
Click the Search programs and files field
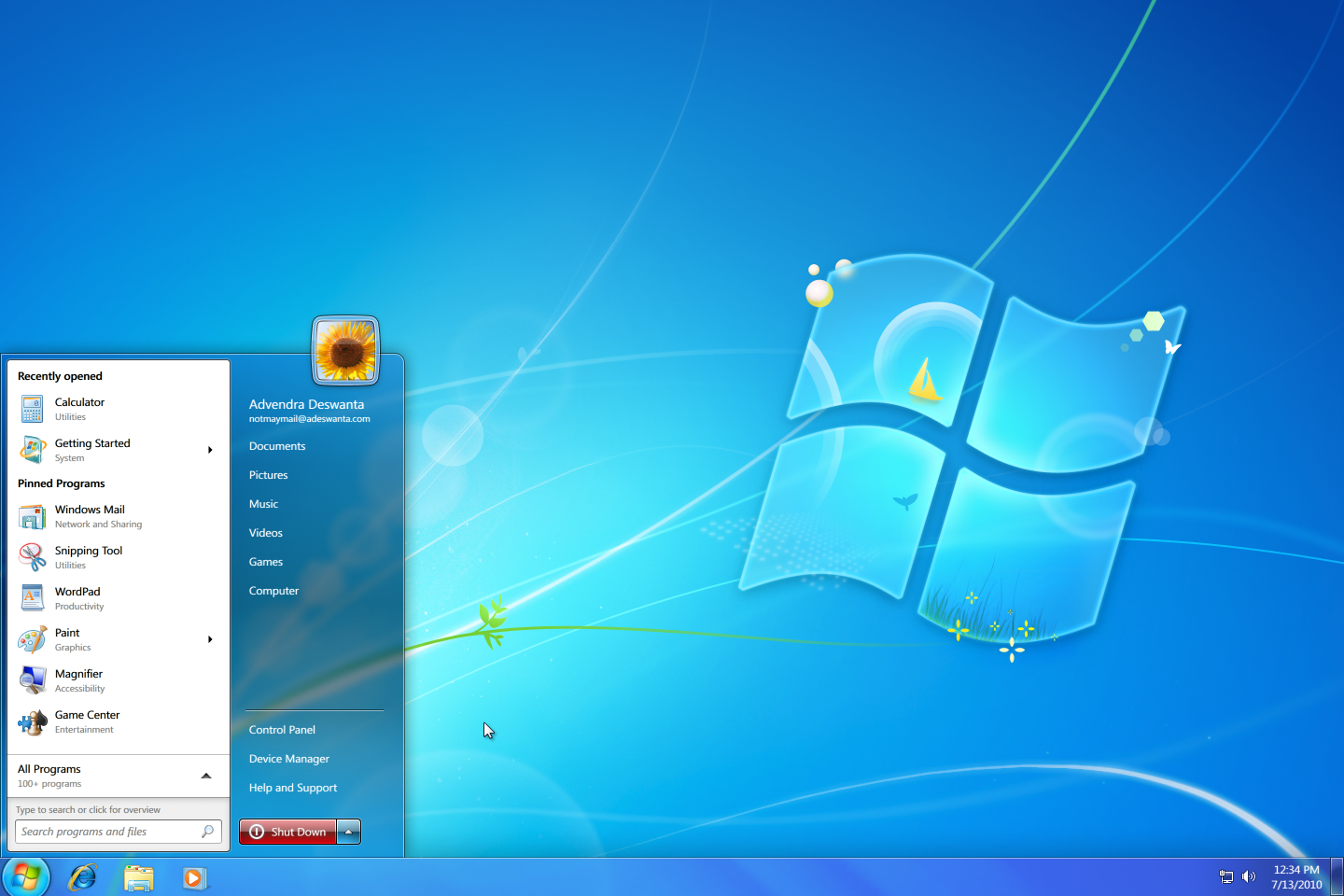(x=118, y=832)
